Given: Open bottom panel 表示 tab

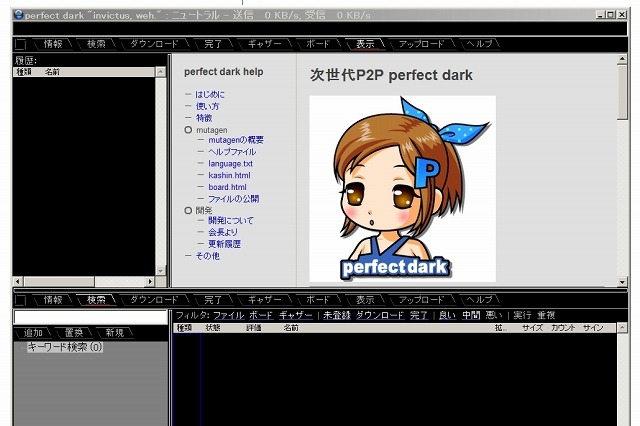Looking at the screenshot, I should [365, 300].
